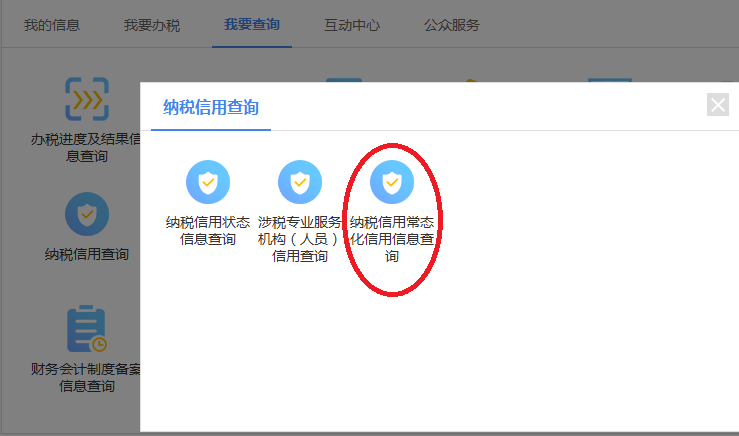739x436 pixels.
Task: Click 纳税信用常态化信用信息查询 label
Action: 392,239
